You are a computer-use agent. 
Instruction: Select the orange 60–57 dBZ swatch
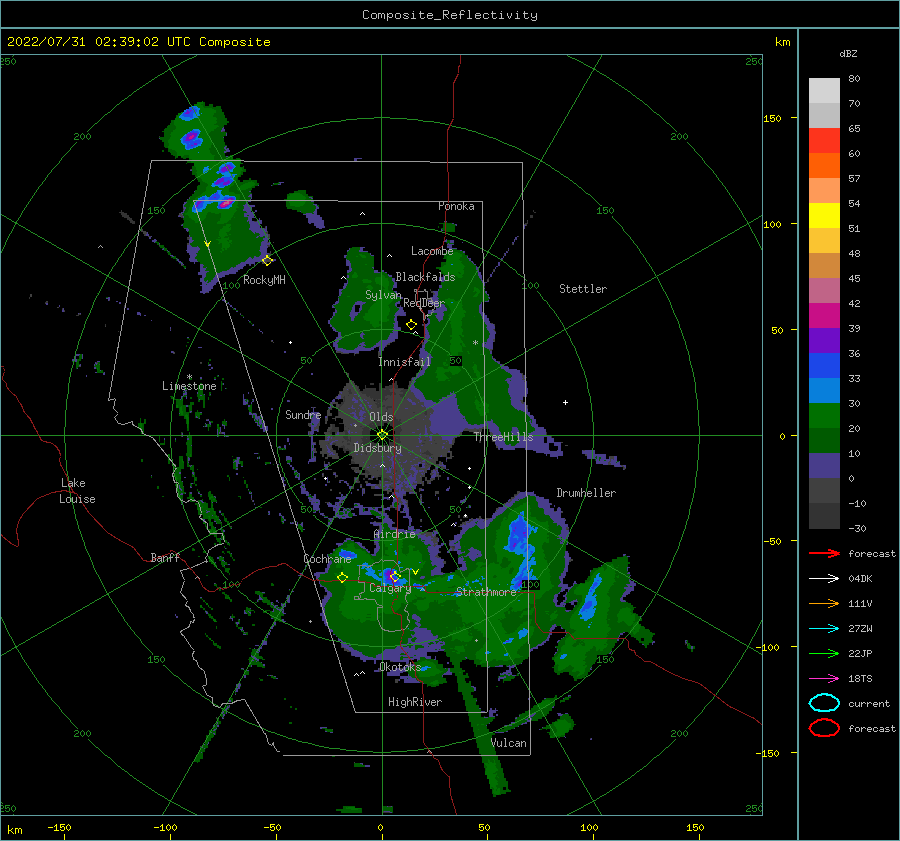tap(824, 166)
